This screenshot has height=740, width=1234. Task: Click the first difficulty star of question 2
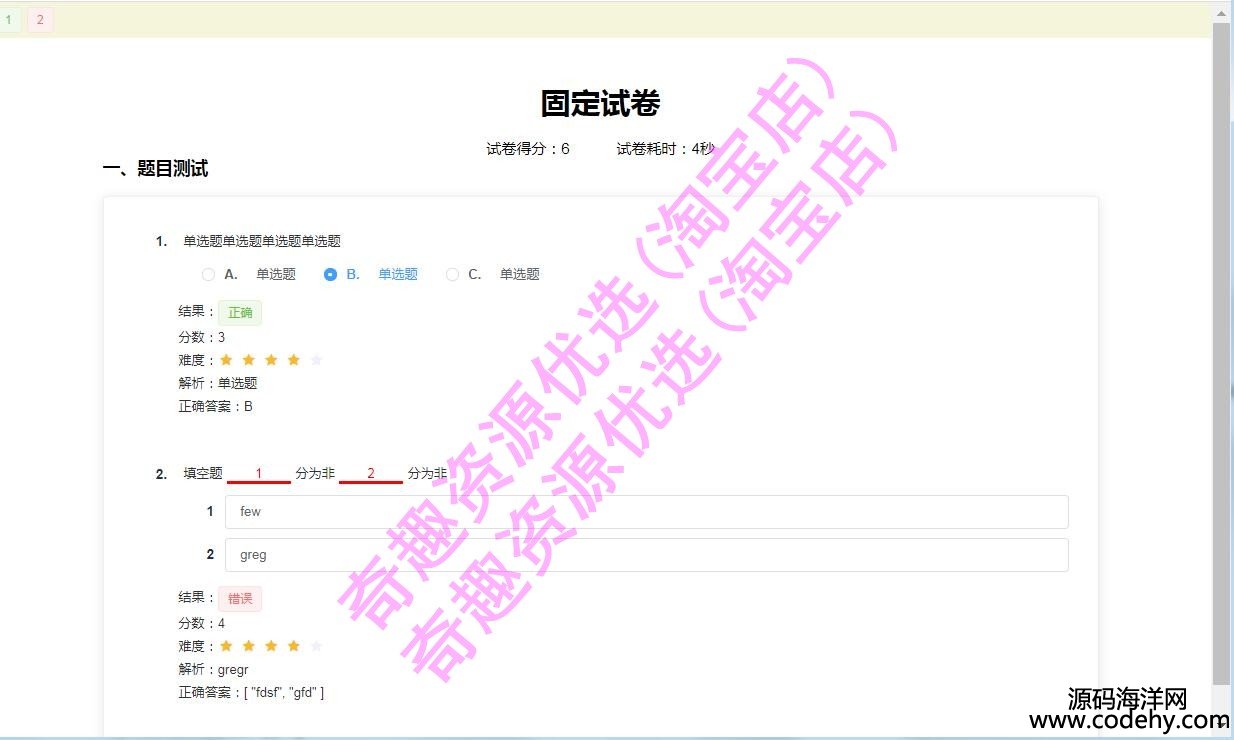226,646
